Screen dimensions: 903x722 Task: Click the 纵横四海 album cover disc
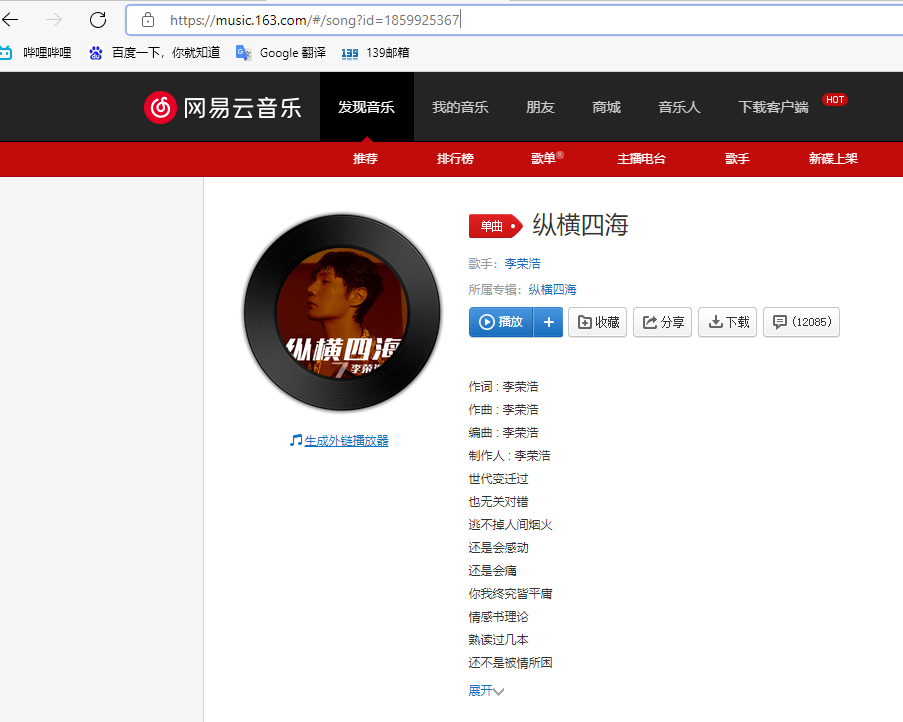(342, 313)
